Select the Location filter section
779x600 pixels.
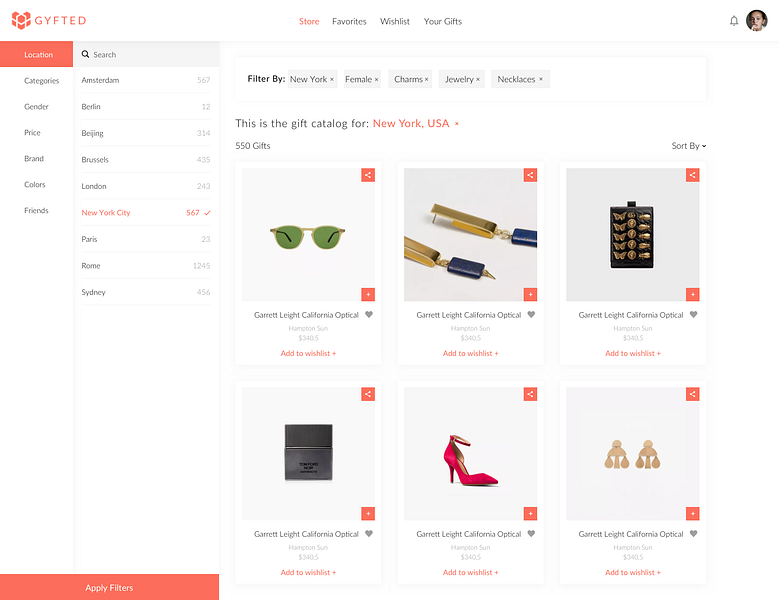36,54
